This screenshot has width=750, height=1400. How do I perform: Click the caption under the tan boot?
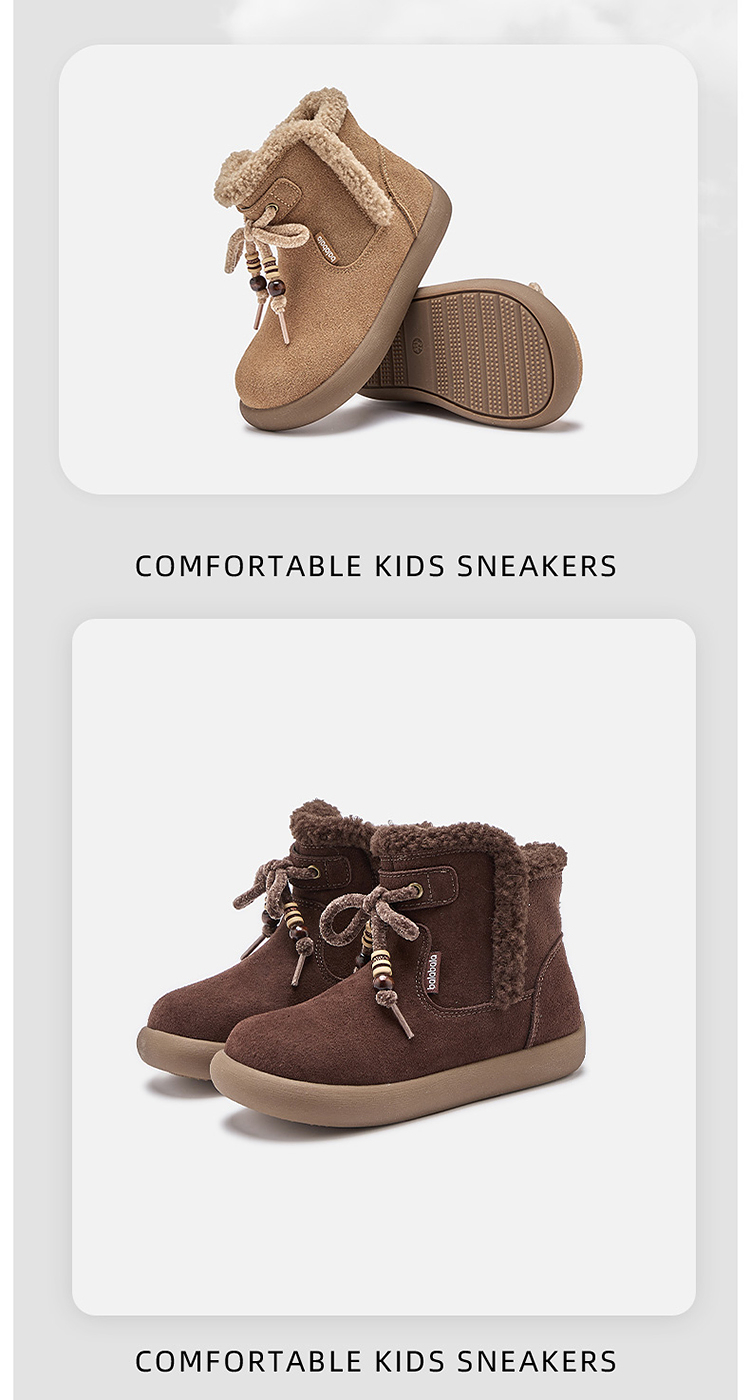pyautogui.click(x=376, y=566)
